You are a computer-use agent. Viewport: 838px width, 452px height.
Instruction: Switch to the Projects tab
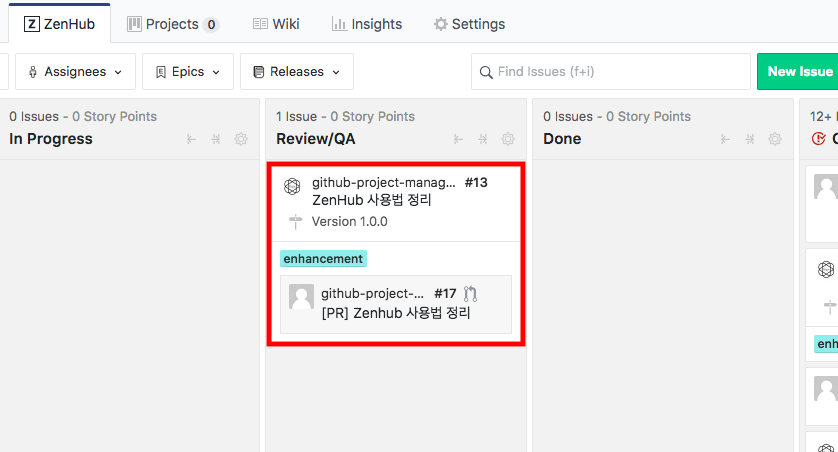173,24
